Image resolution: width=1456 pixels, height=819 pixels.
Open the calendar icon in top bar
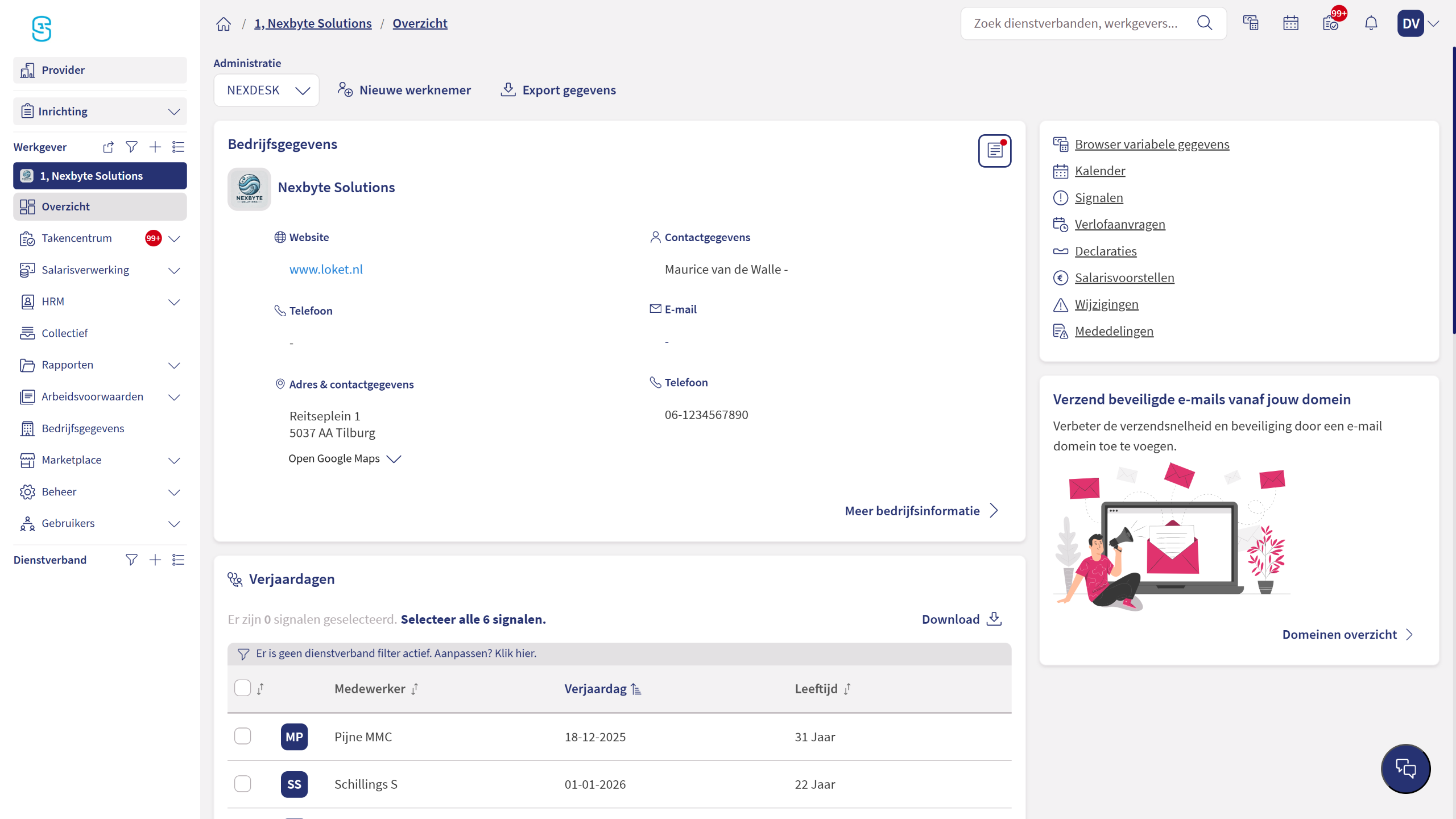coord(1290,23)
